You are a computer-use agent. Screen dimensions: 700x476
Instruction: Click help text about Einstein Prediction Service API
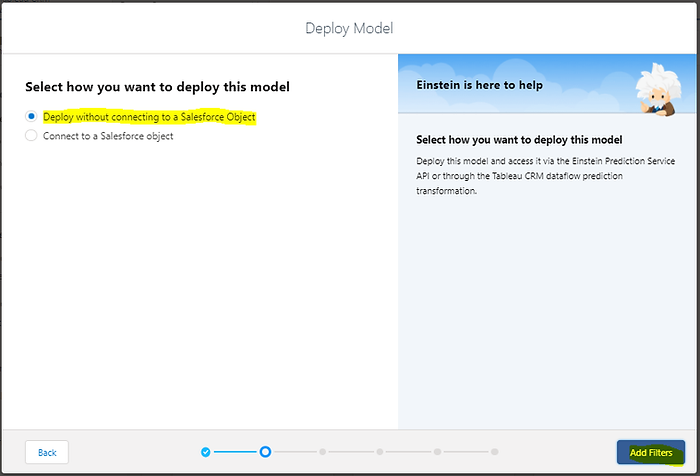coord(546,175)
